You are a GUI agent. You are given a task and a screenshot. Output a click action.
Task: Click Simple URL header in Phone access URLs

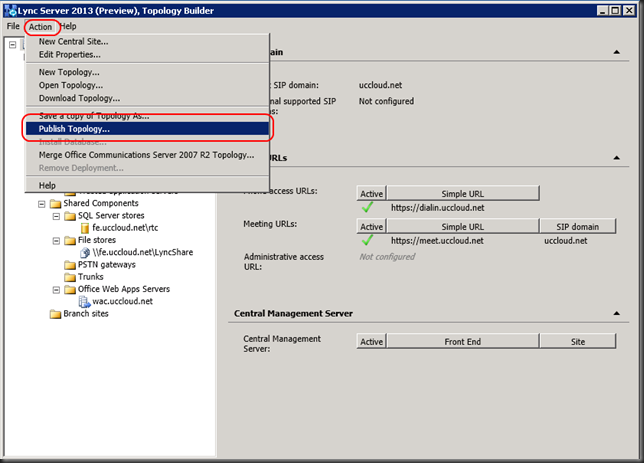463,193
